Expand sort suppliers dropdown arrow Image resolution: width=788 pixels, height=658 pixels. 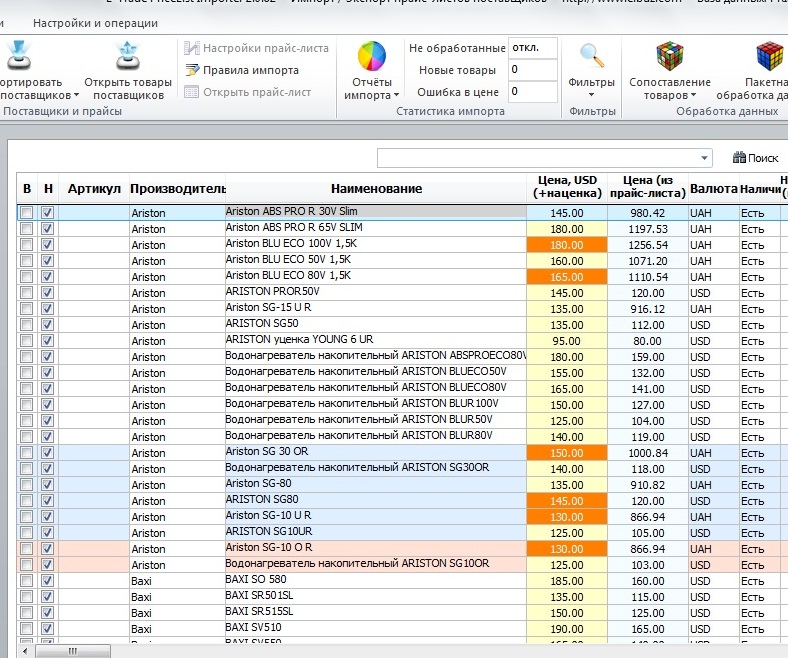tap(76, 95)
